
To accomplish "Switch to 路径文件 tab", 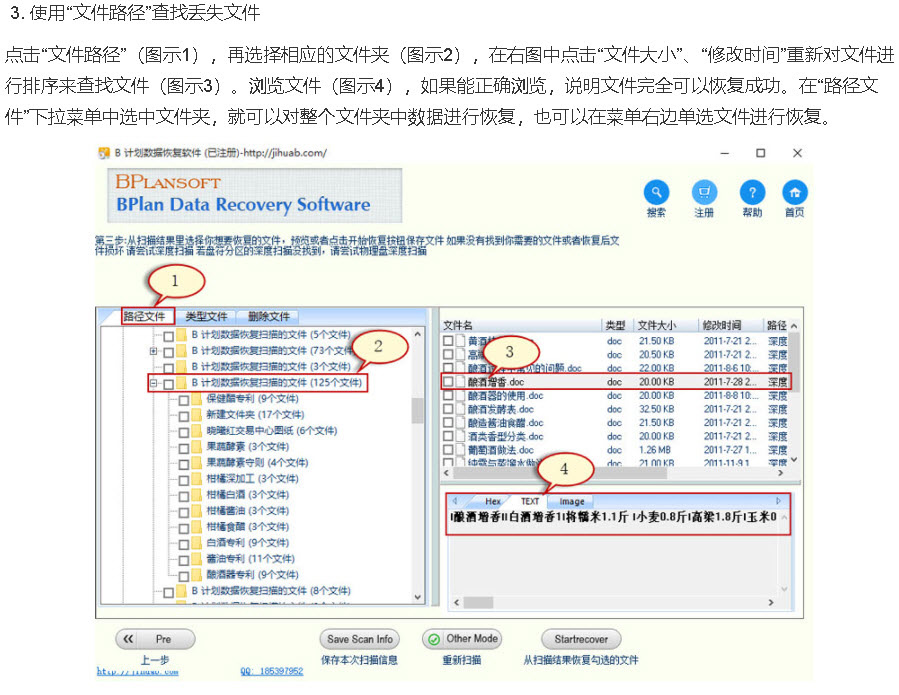I will (x=144, y=317).
